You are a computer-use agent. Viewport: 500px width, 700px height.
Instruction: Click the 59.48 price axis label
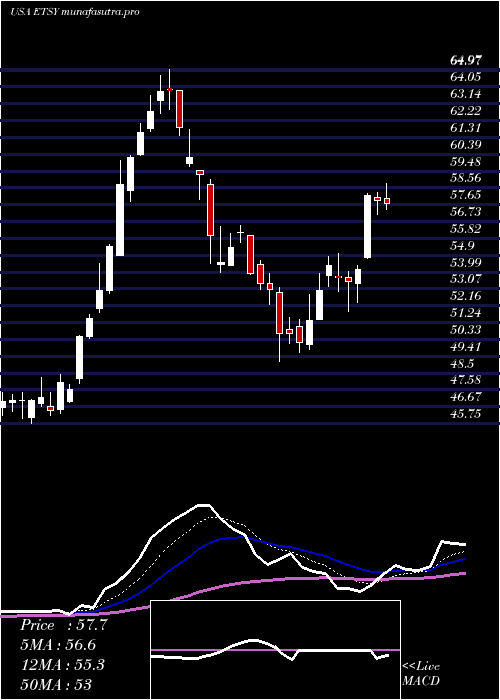coord(465,161)
